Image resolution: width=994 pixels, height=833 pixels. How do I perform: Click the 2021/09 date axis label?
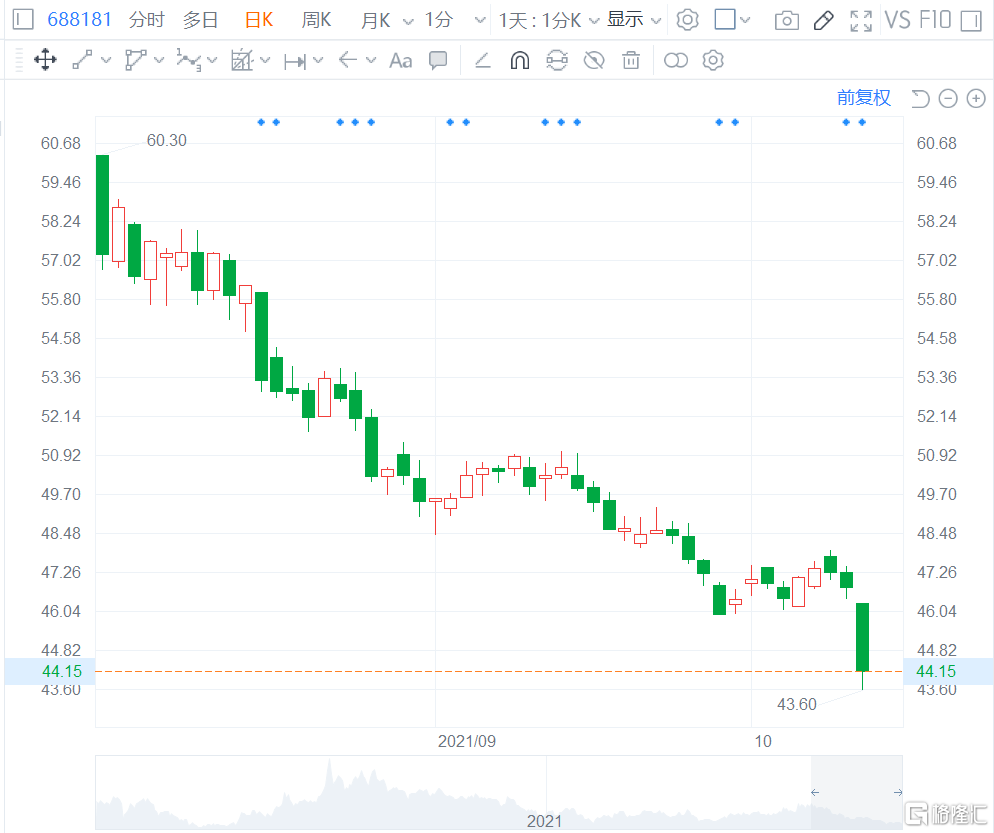467,741
